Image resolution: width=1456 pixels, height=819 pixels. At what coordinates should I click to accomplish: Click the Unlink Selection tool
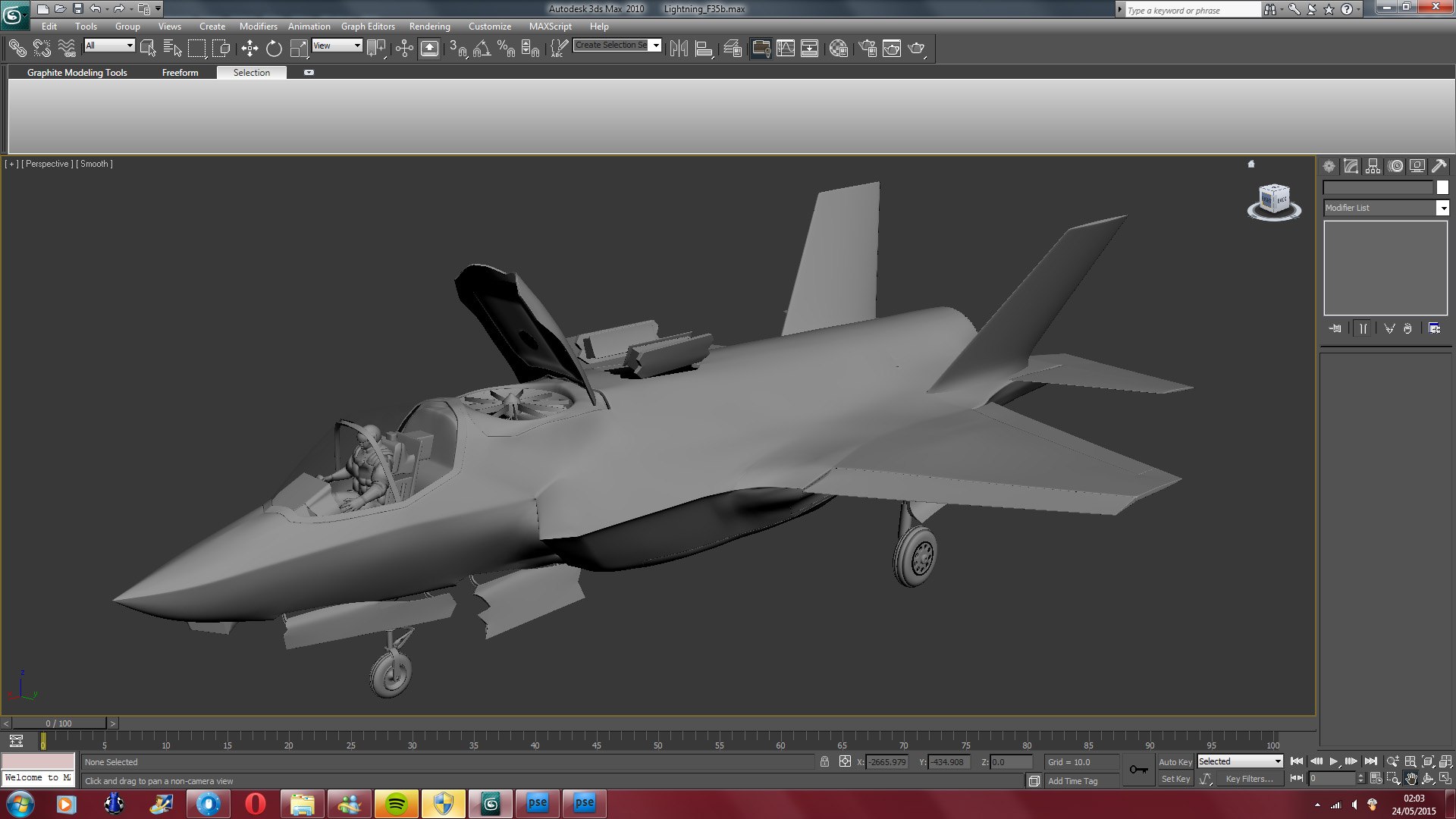[42, 49]
